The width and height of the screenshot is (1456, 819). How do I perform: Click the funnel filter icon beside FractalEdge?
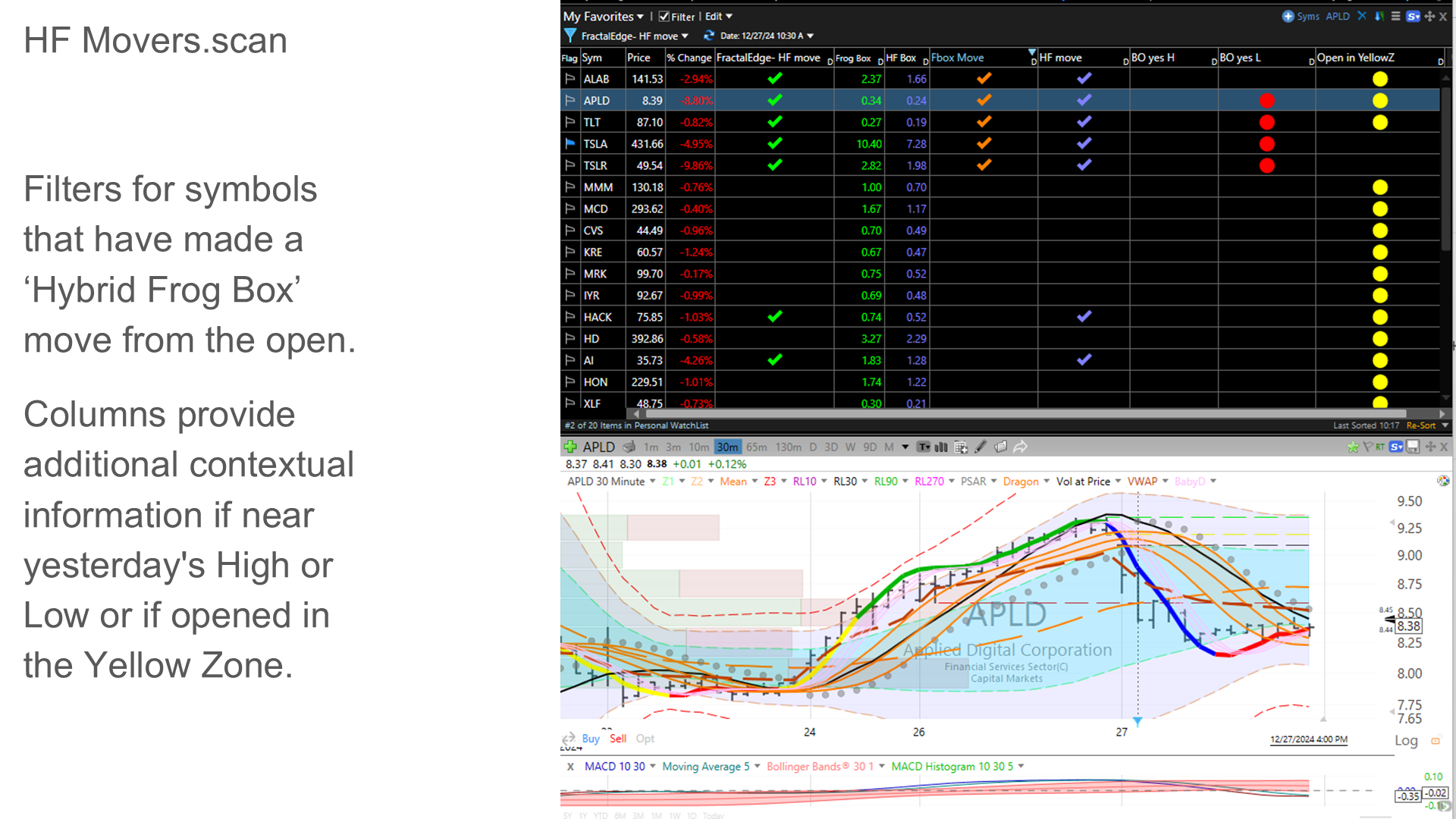point(570,36)
